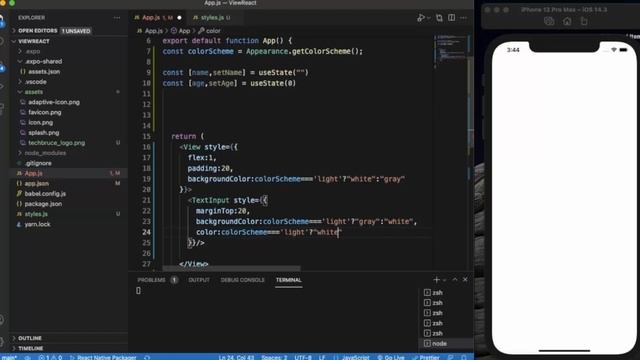Click the 1 UNSAVED badge in Open Editors

click(x=76, y=31)
